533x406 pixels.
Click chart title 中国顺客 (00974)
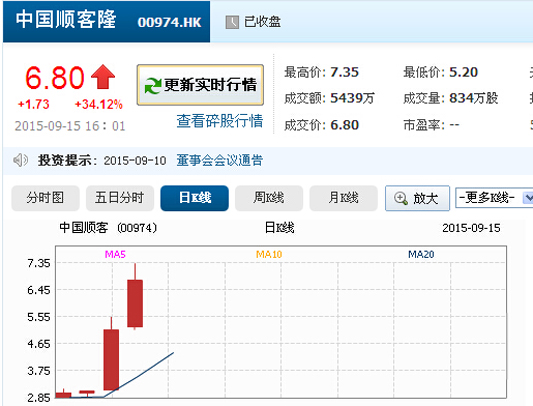[108, 228]
